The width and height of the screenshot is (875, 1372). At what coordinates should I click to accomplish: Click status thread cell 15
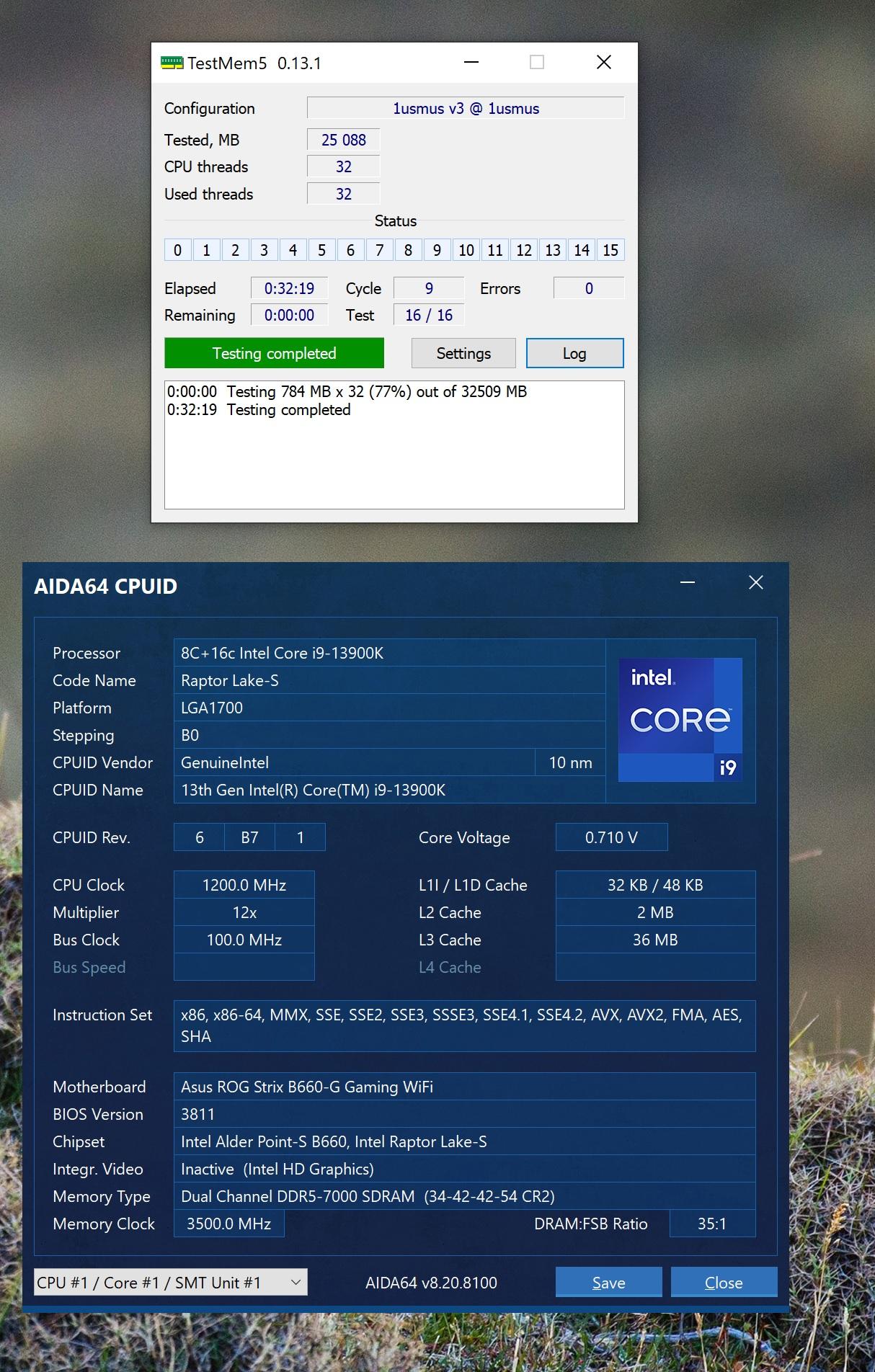click(x=610, y=250)
